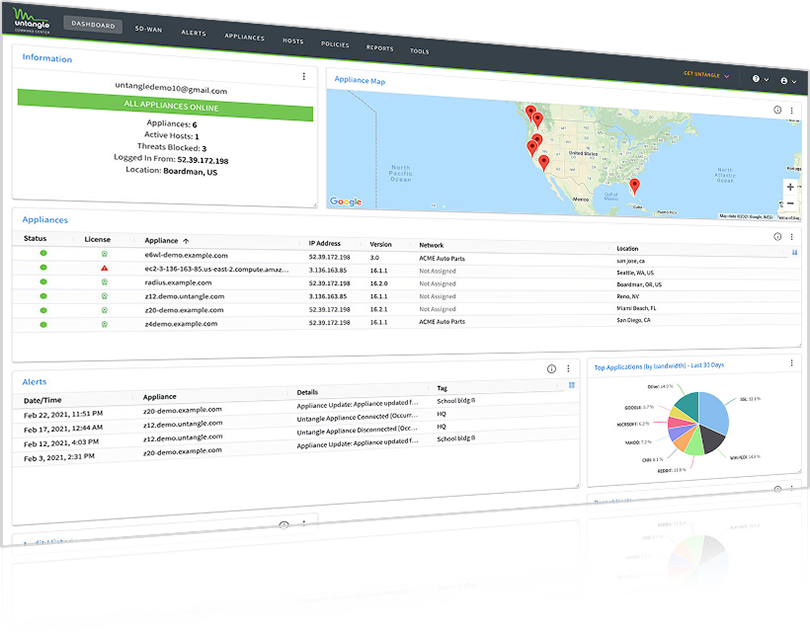Open the Appliances panel kebab menu
The width and height of the screenshot is (810, 634).
point(791,237)
